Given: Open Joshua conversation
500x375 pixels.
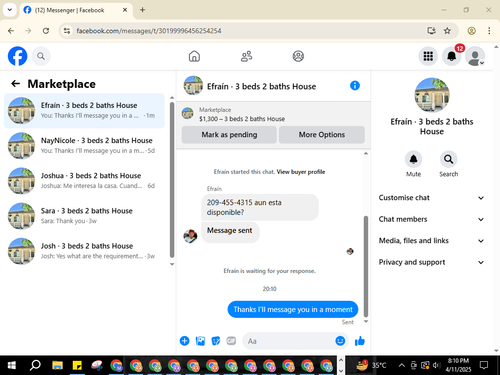Looking at the screenshot, I should click(84, 181).
